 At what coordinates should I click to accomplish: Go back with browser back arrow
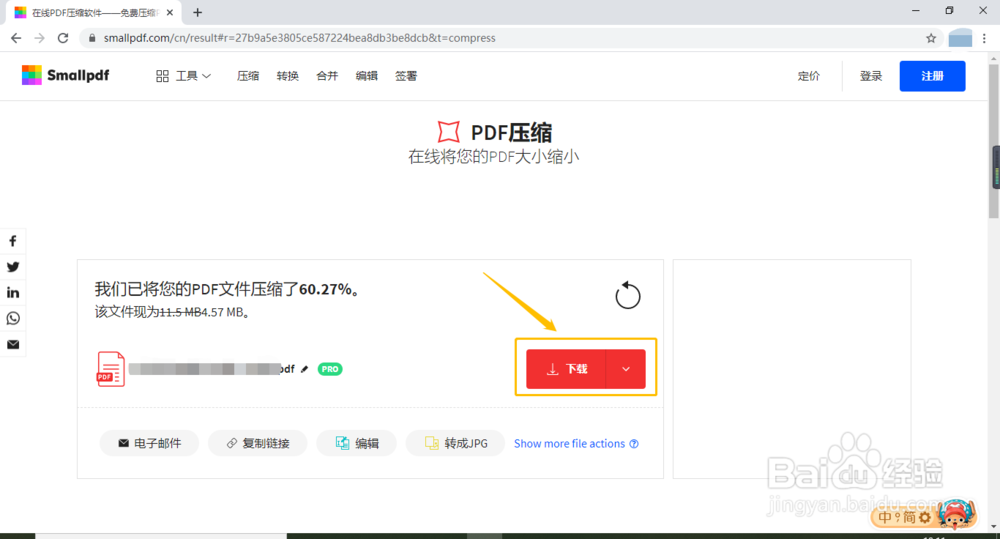pyautogui.click(x=16, y=38)
